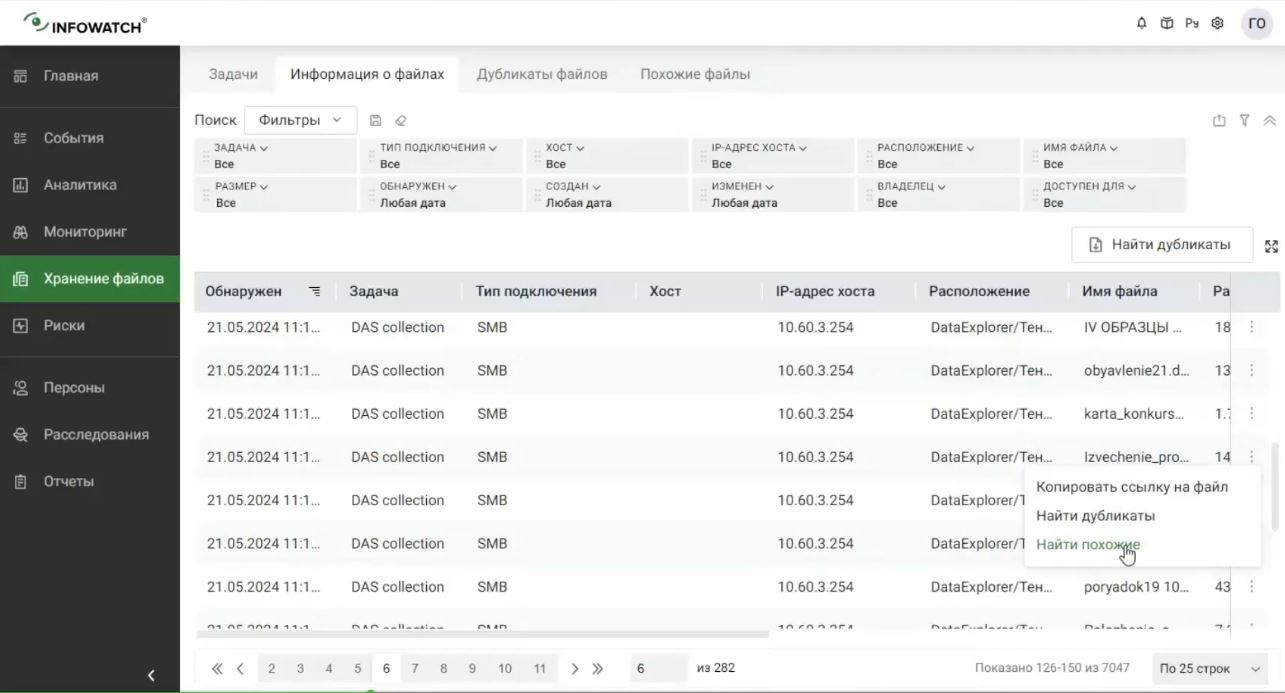
Task: Switch to the Дубликаты файлов tab
Action: 541,74
